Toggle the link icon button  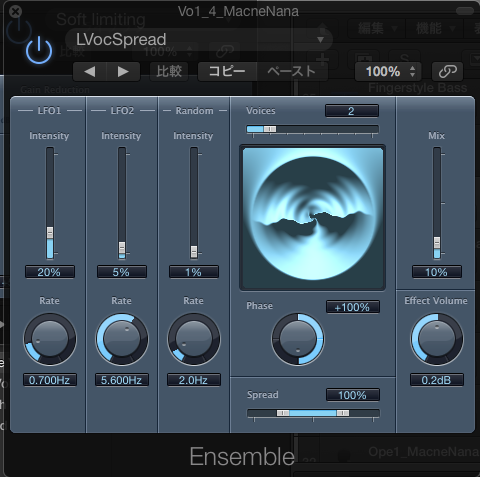click(x=447, y=71)
